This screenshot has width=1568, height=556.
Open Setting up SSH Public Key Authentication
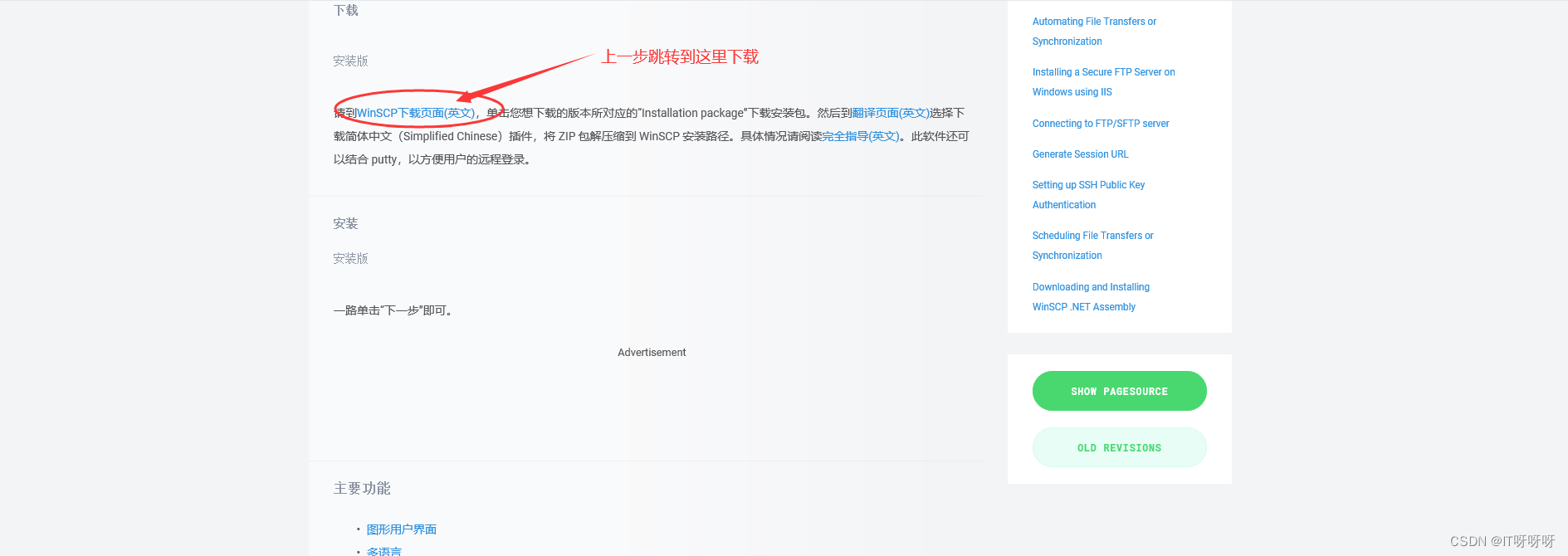(1088, 195)
